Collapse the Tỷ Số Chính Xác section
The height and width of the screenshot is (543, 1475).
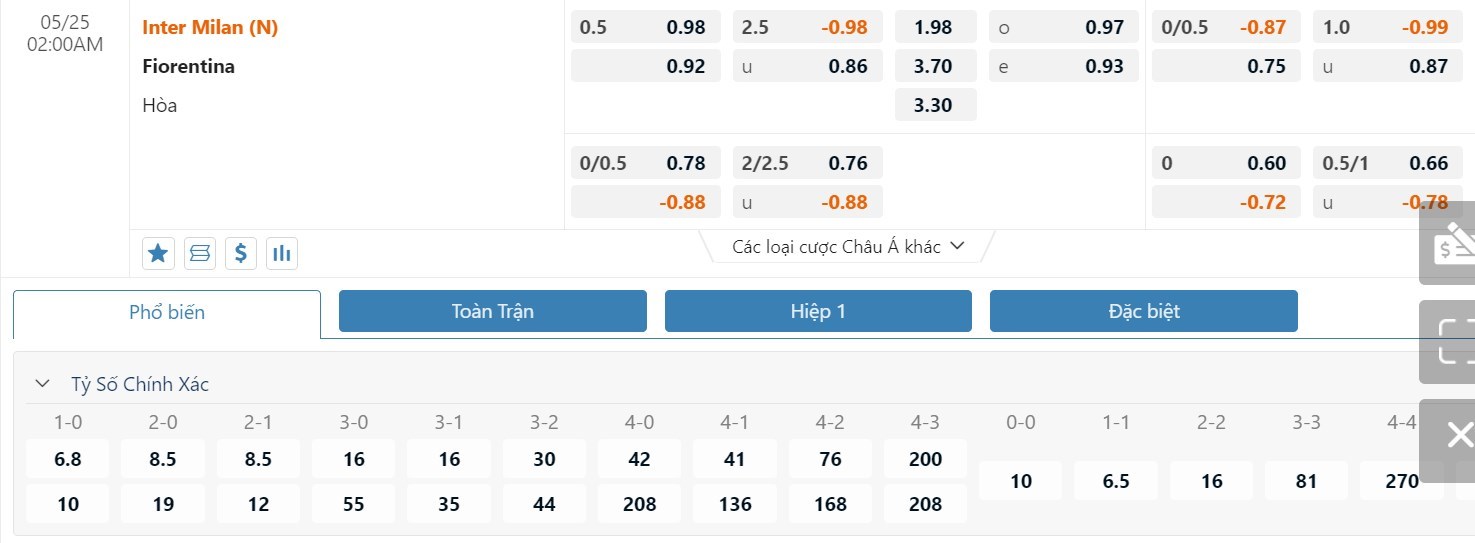pyautogui.click(x=42, y=383)
